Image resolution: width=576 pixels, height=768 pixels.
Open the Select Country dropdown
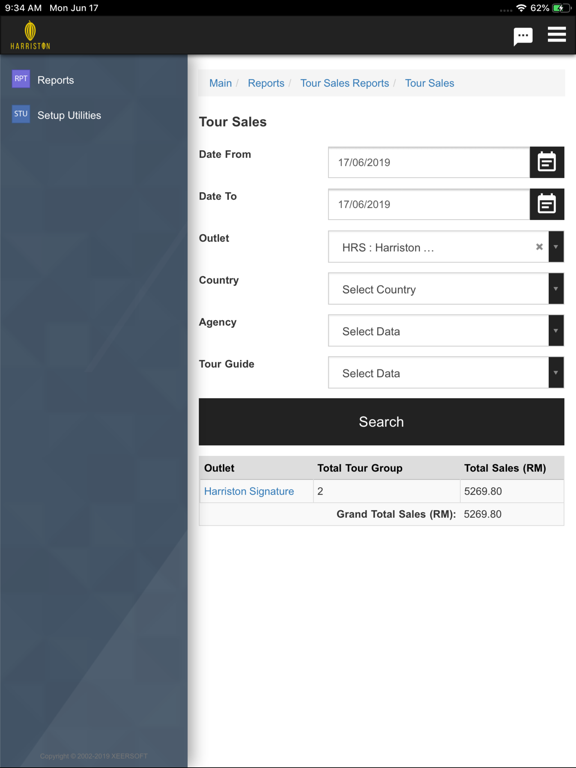click(446, 289)
